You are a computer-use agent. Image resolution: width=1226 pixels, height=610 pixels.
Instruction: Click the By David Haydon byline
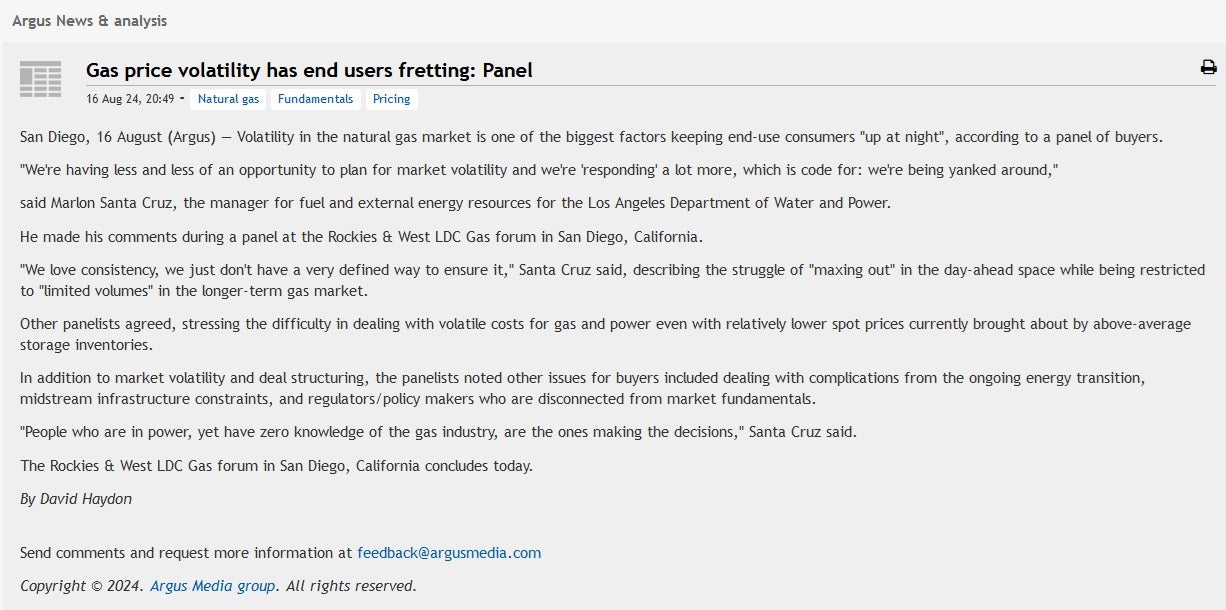[x=76, y=499]
